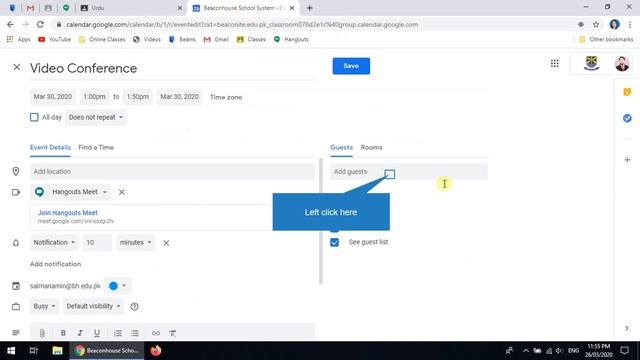
Task: Toggle underline formatting in the description toolbar
Action: (x=97, y=333)
